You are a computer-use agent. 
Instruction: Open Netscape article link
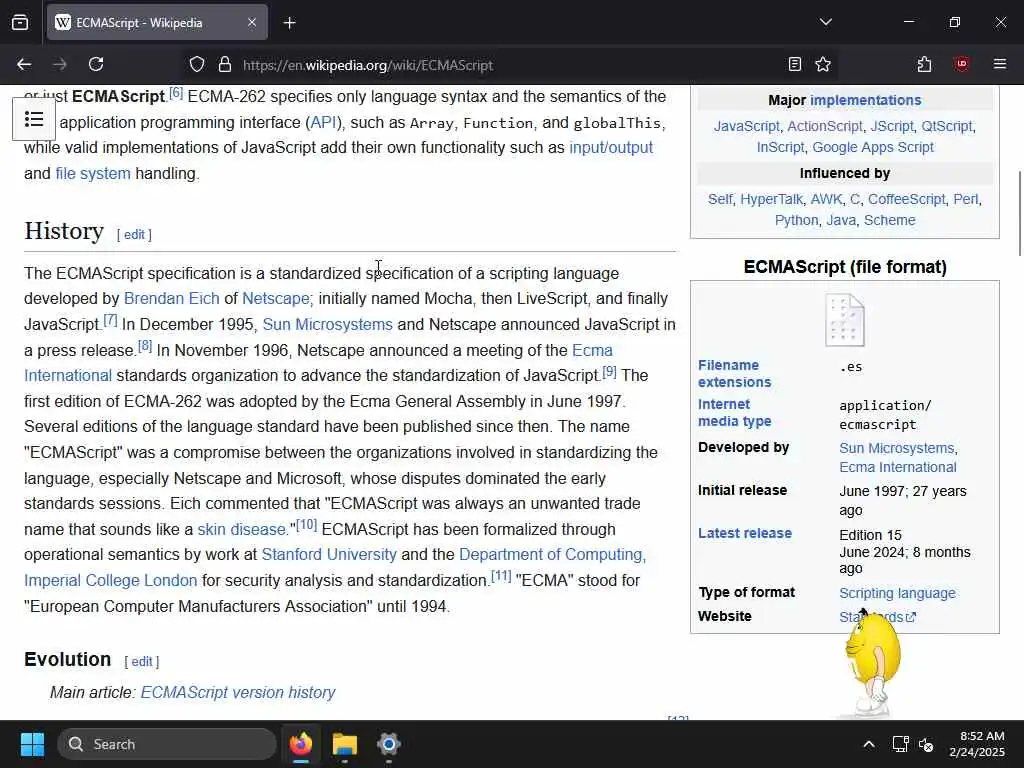point(276,298)
